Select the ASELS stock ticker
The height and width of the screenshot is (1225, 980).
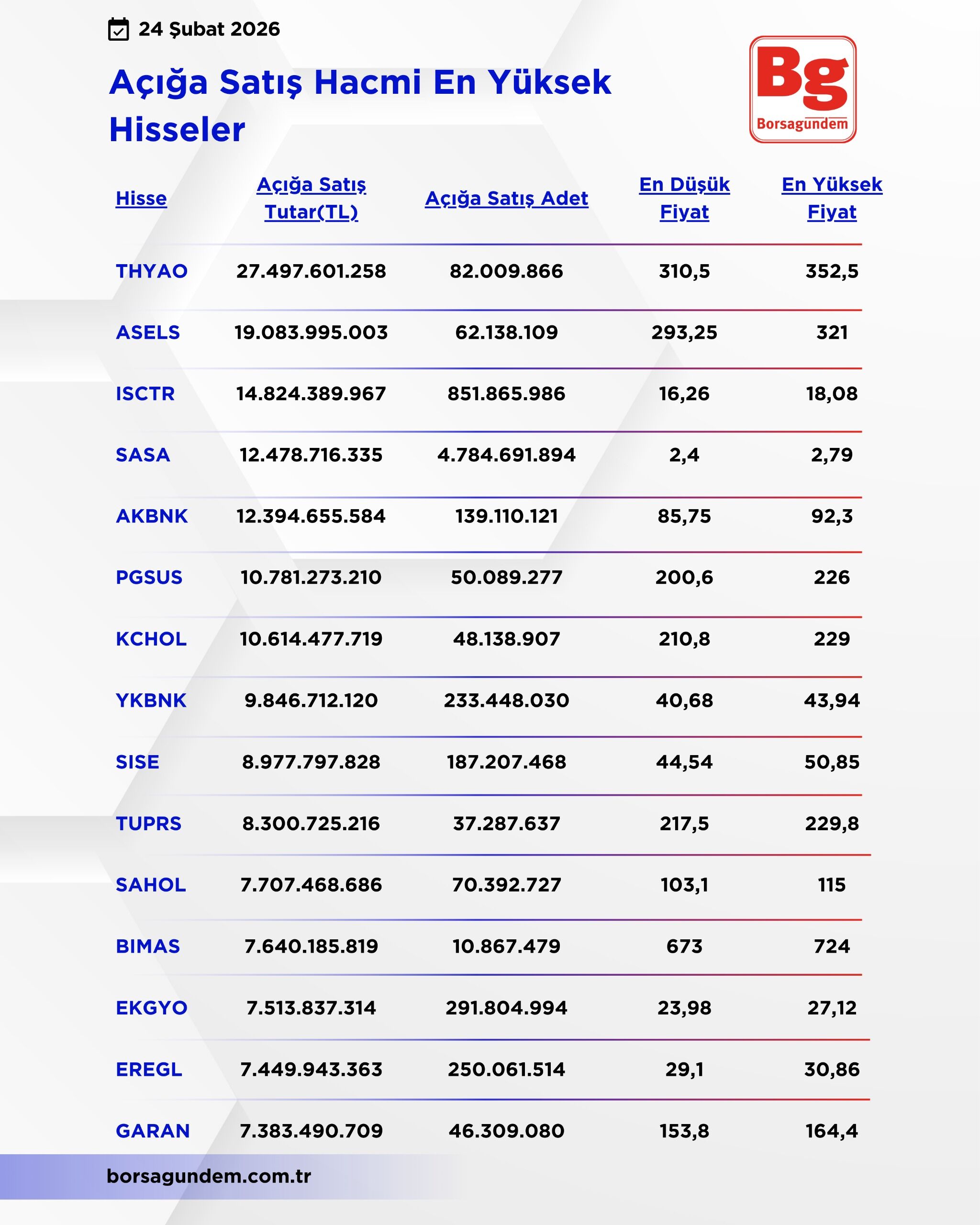click(148, 333)
